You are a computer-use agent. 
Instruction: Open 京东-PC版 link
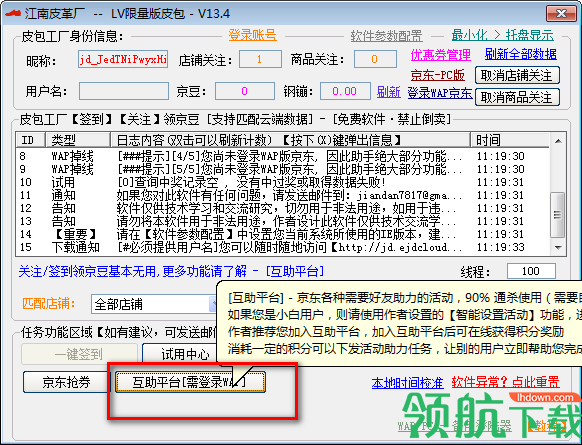click(x=438, y=75)
